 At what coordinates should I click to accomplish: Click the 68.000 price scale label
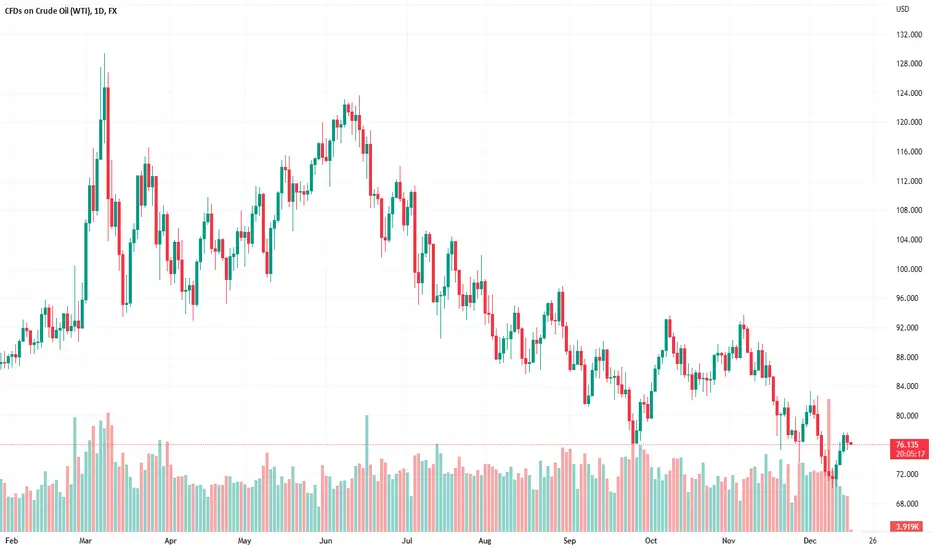[909, 504]
